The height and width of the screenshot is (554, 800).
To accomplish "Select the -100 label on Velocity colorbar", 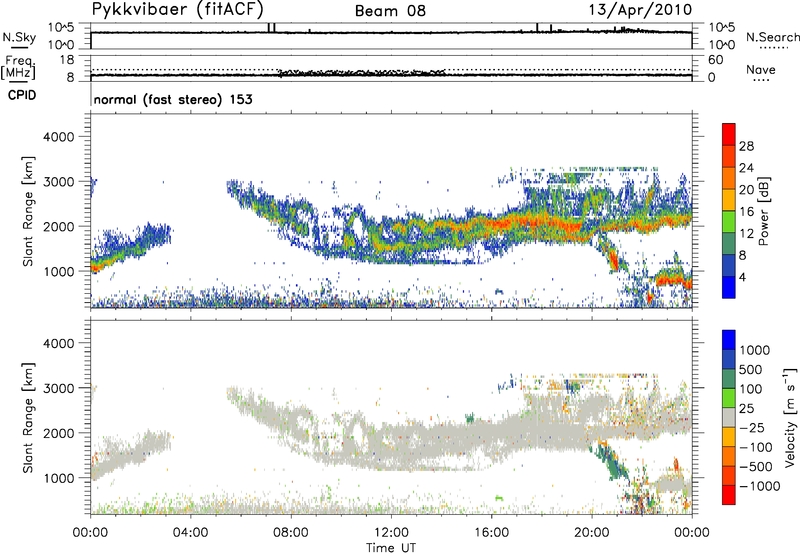I will pos(758,447).
